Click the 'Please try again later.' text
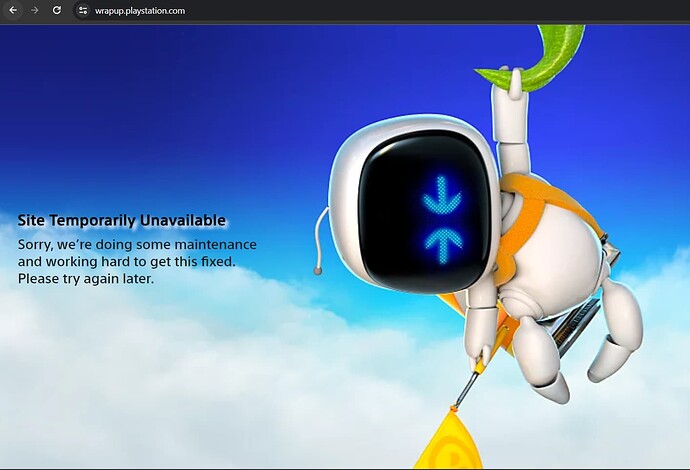 pyautogui.click(x=86, y=279)
